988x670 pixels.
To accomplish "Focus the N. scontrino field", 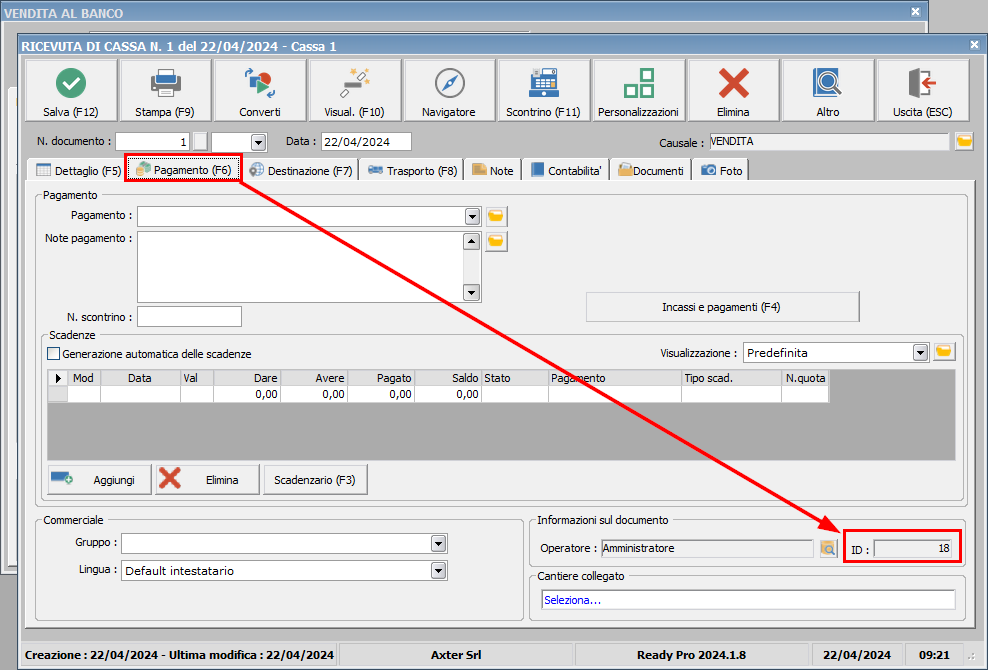I will coord(189,316).
